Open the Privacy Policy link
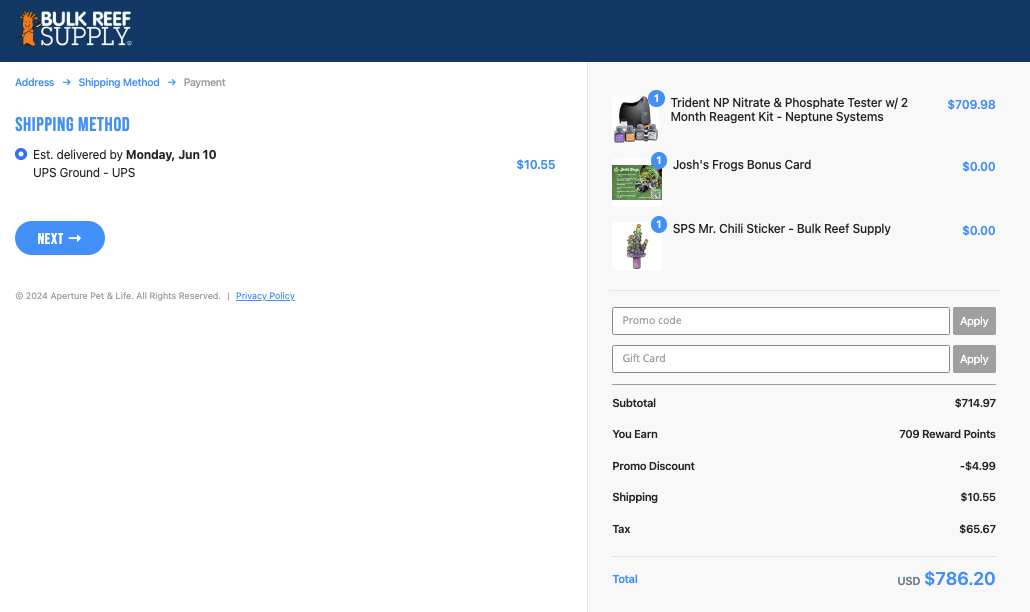The image size is (1030, 612). click(x=265, y=296)
